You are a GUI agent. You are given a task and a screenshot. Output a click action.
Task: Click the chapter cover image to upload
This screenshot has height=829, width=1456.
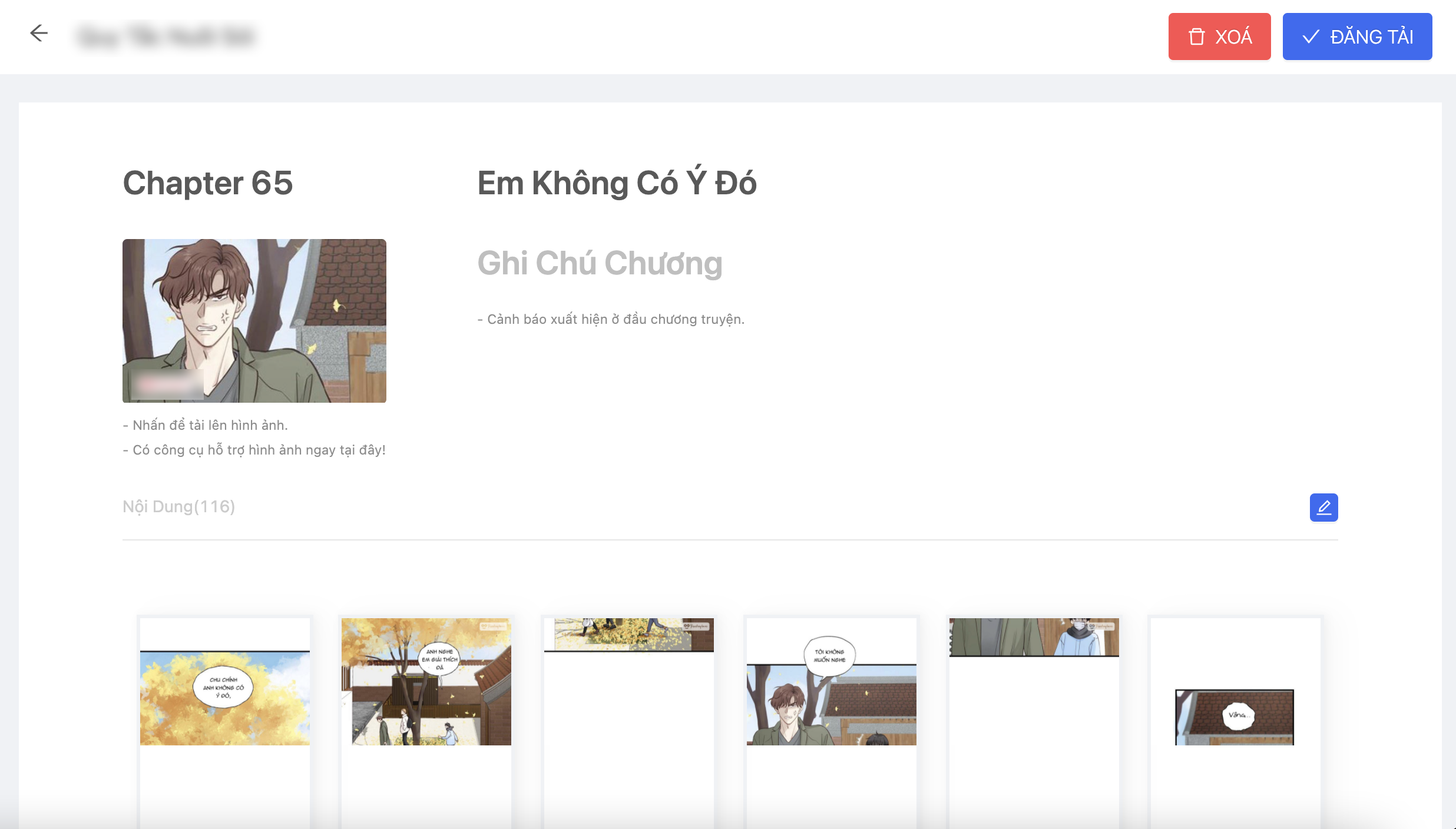click(x=254, y=321)
